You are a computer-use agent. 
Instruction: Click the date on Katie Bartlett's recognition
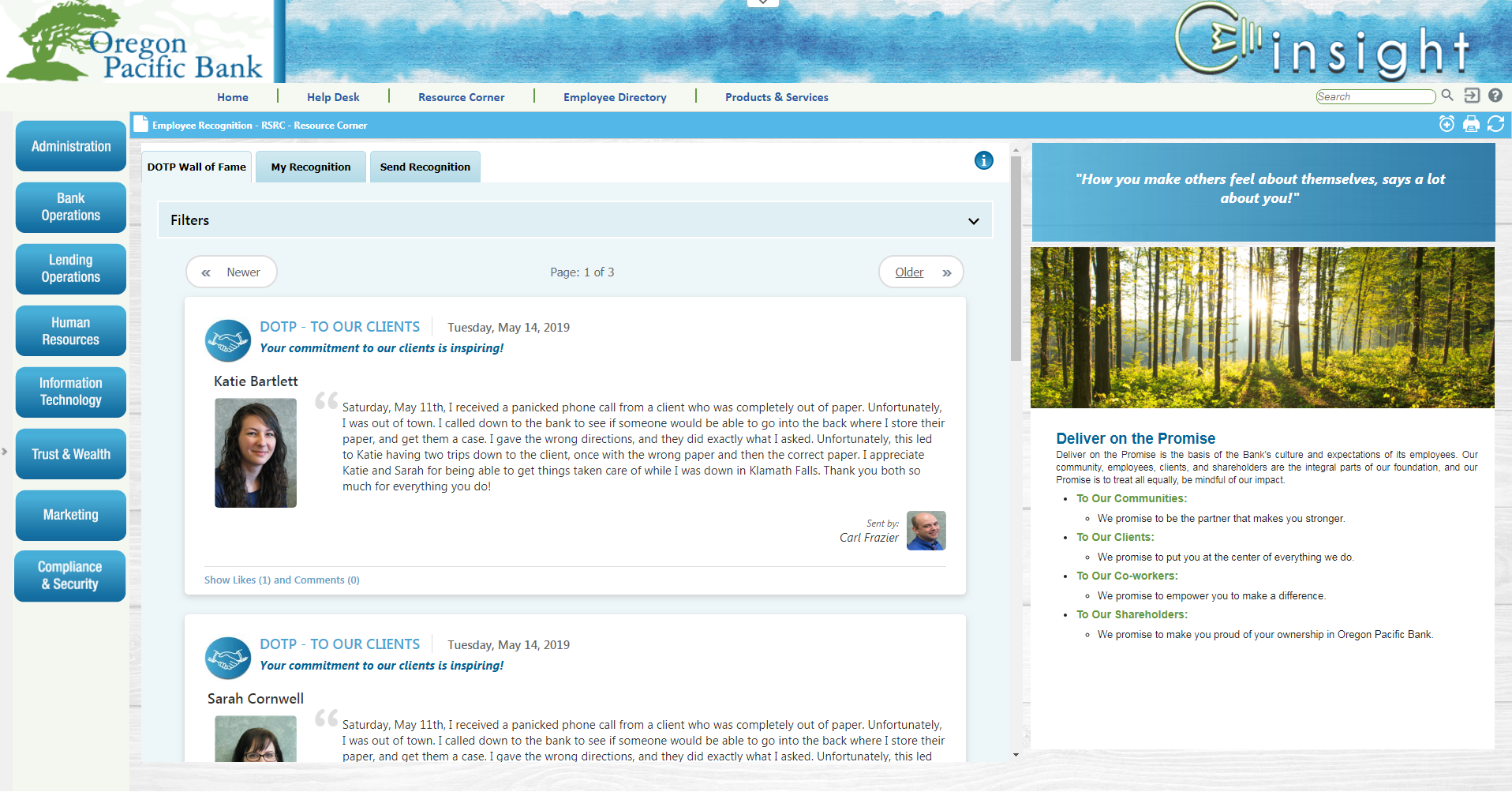click(x=508, y=328)
